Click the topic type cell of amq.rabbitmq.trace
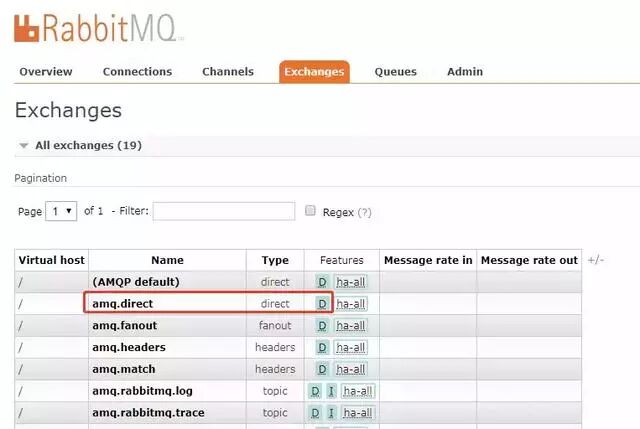 [275, 413]
